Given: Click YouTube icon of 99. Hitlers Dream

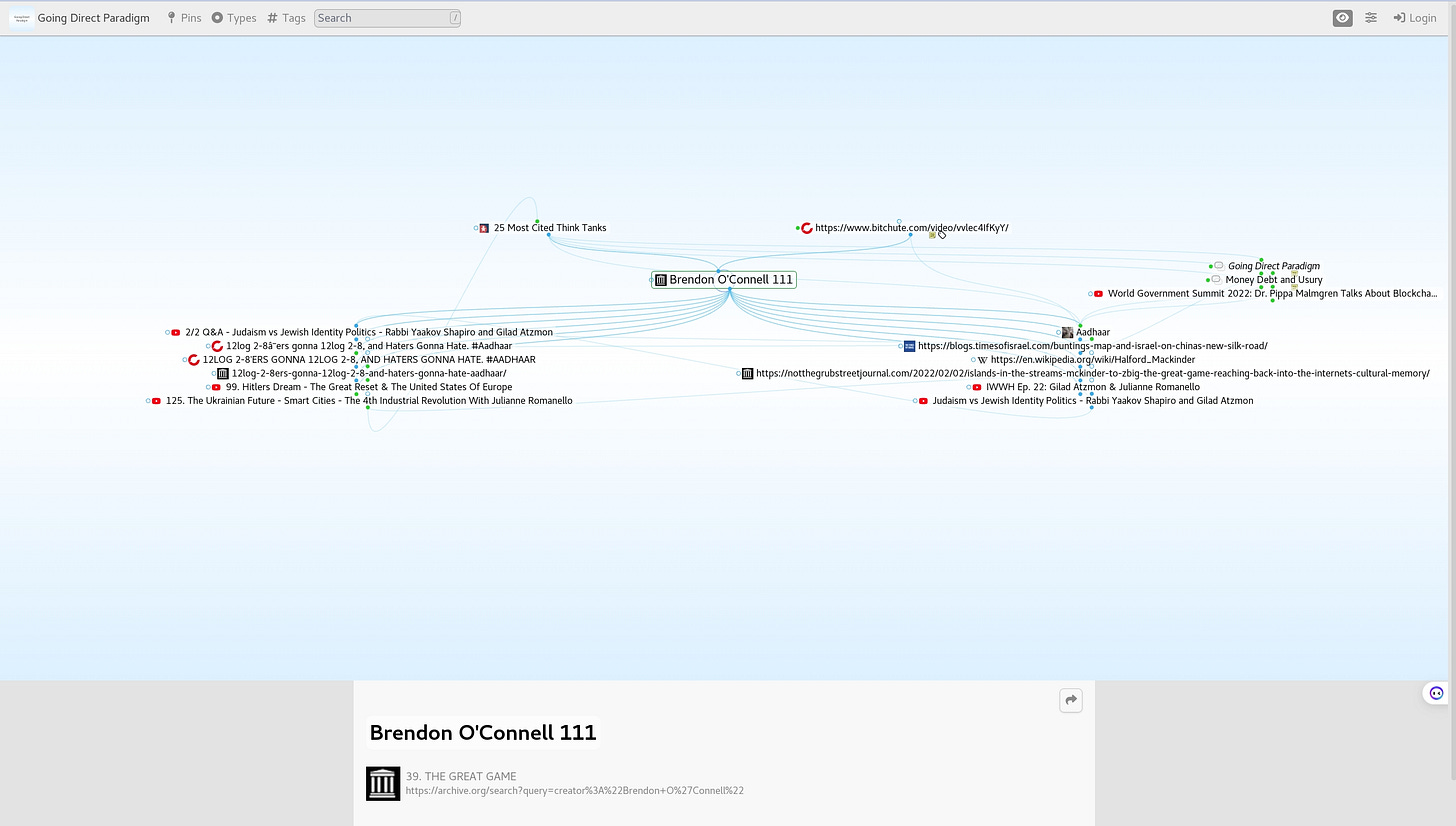Looking at the screenshot, I should pyautogui.click(x=216, y=387).
